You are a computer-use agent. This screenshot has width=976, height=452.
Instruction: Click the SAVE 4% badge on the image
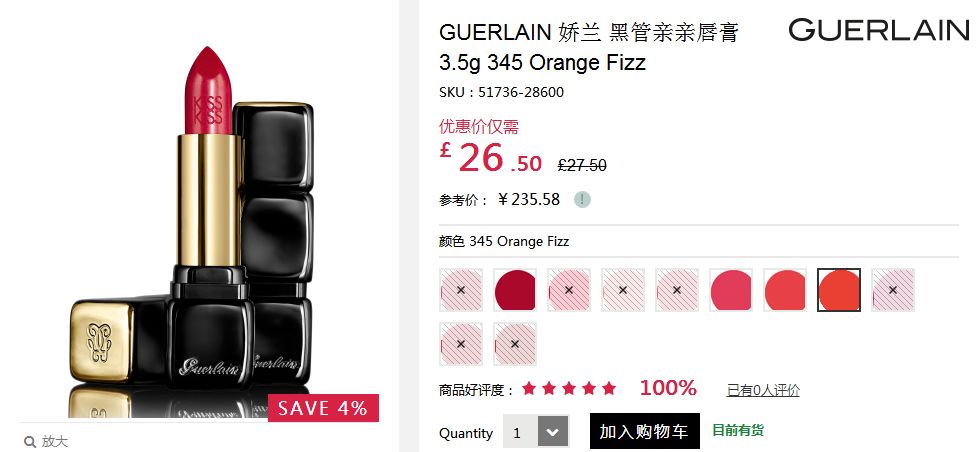pyautogui.click(x=323, y=408)
